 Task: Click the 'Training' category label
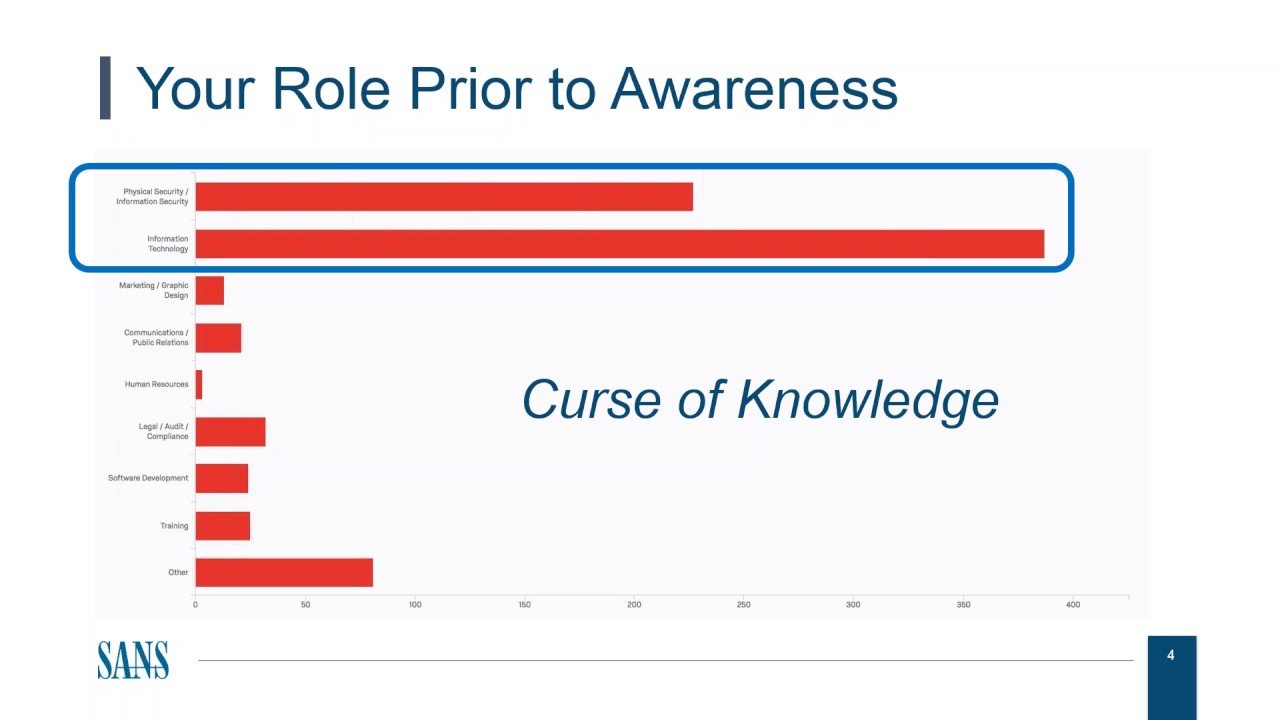point(174,526)
